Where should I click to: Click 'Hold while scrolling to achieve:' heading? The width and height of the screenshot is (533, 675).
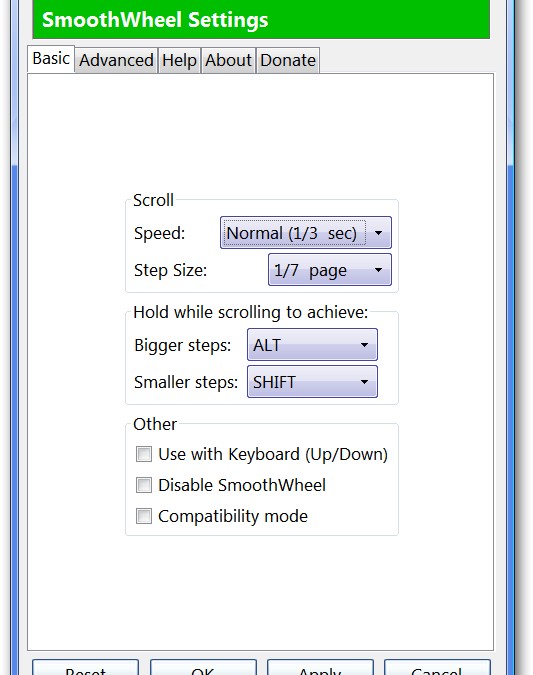(251, 313)
